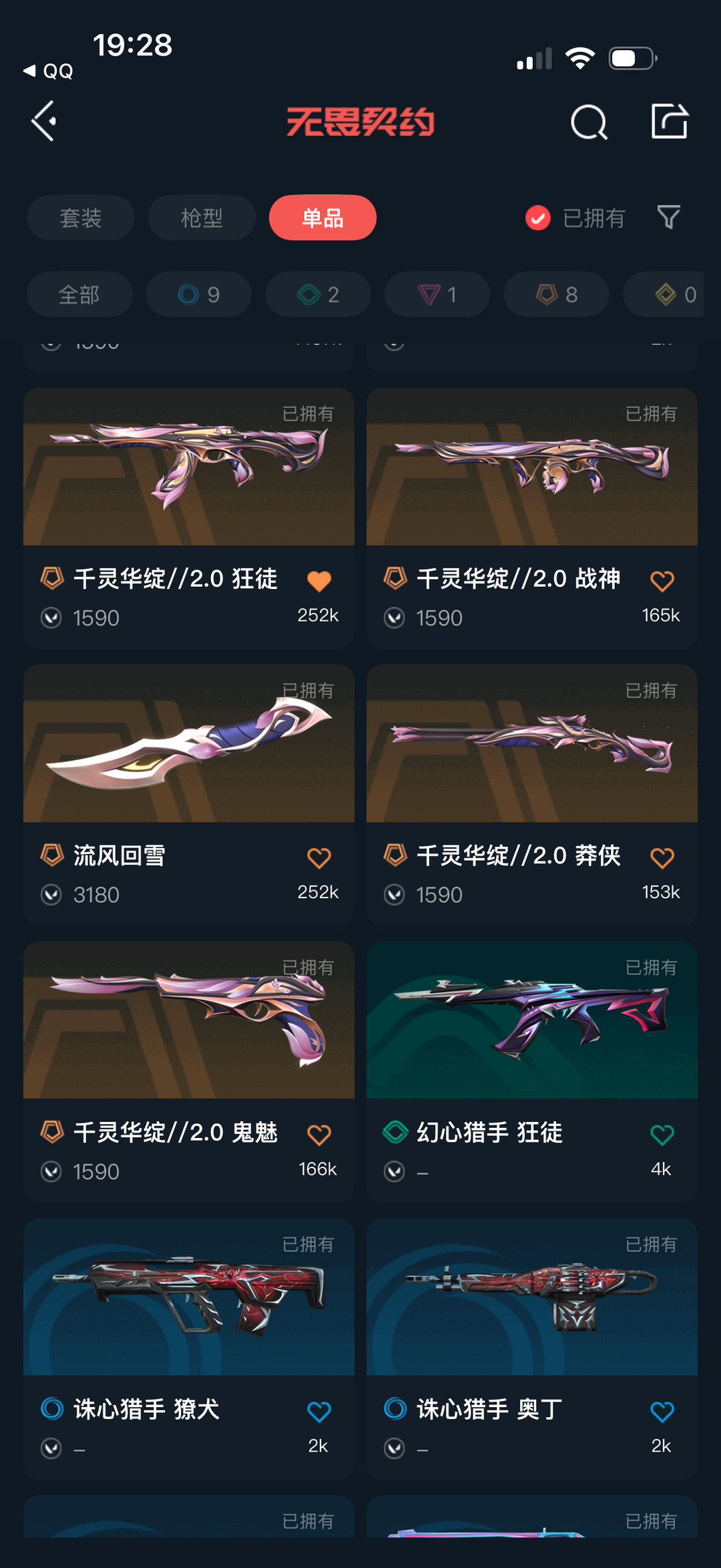Viewport: 721px width, 1568px height.
Task: Tap the back arrow icon
Action: point(44,122)
